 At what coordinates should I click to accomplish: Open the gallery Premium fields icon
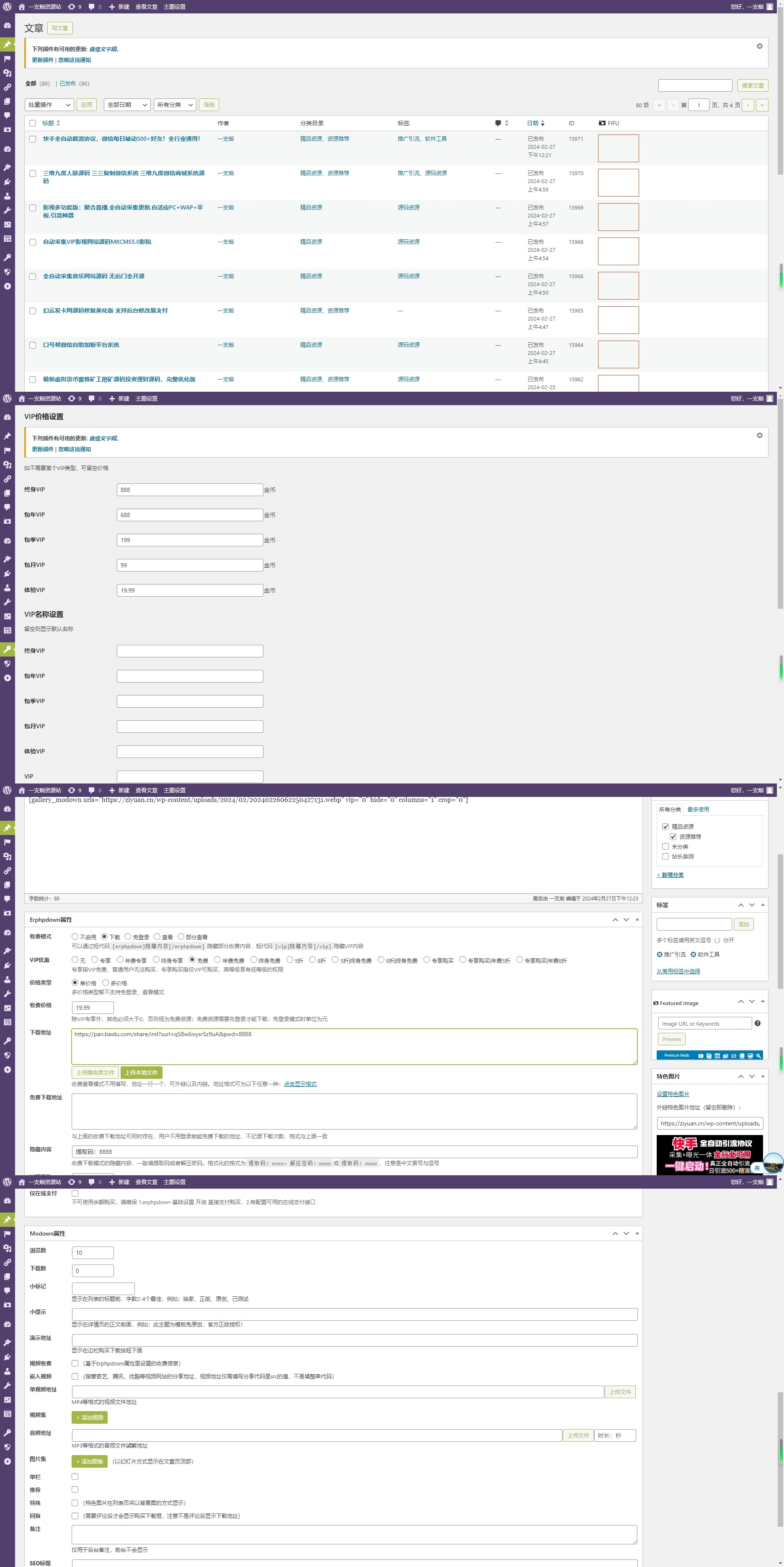click(x=709, y=1056)
